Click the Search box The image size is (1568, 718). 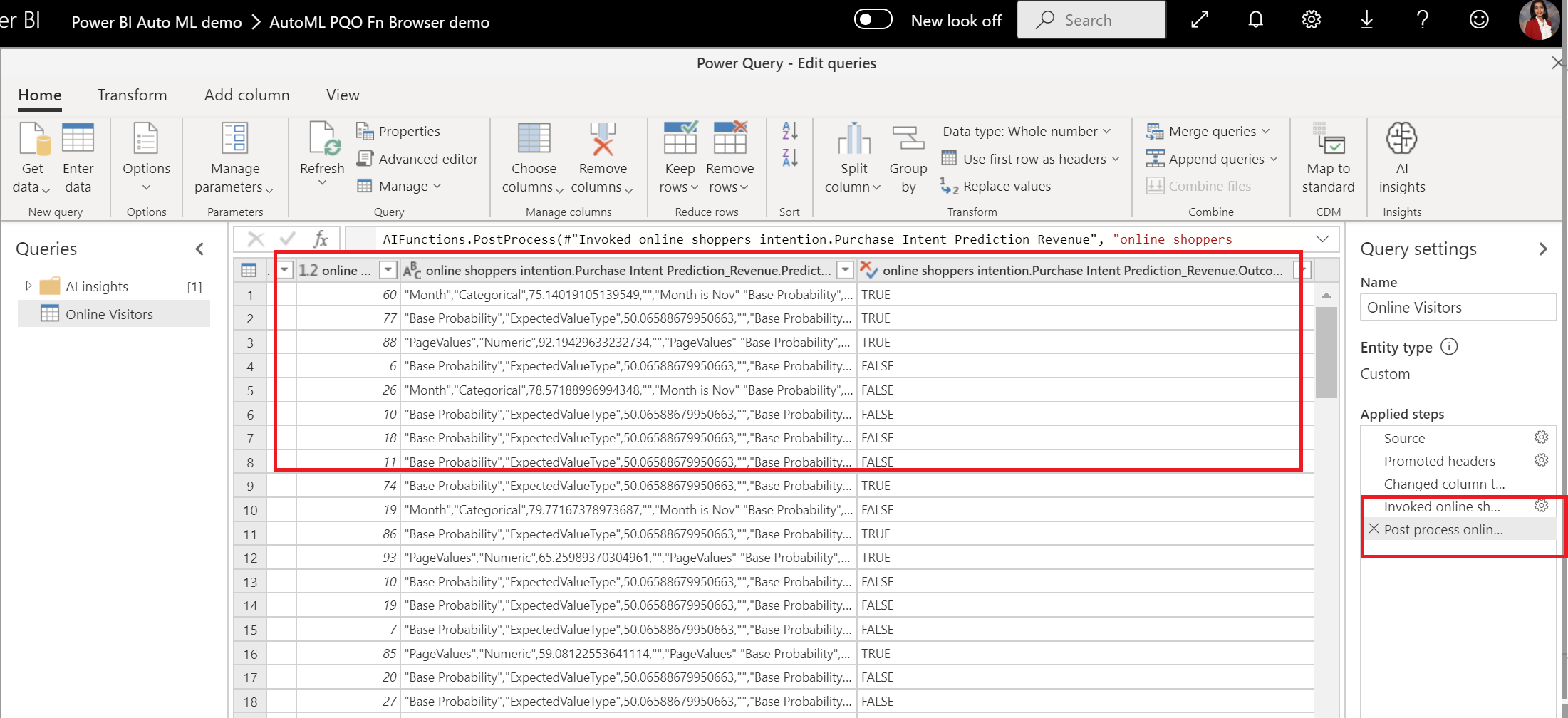(x=1091, y=20)
